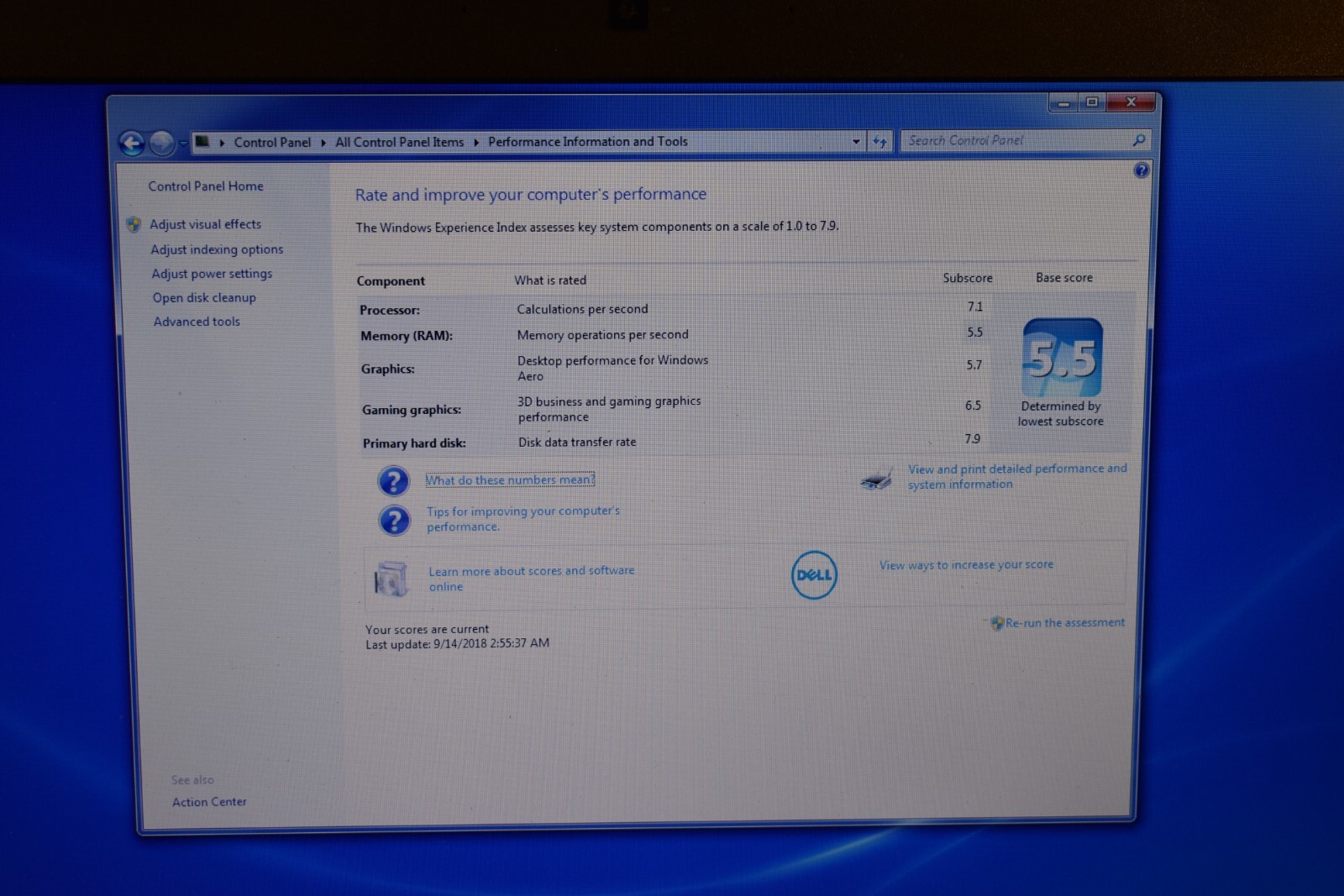Click Learn more about scores and software online
Image resolution: width=1344 pixels, height=896 pixels.
point(532,579)
